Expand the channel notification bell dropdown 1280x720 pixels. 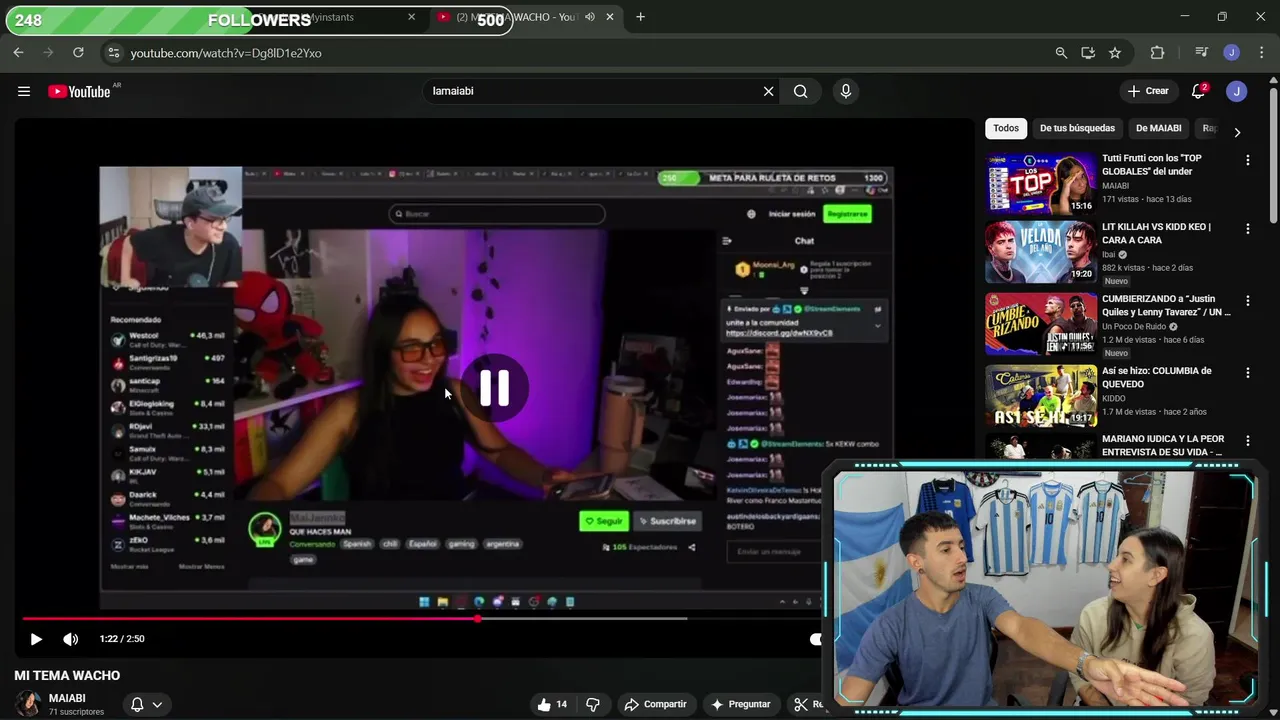[146, 704]
